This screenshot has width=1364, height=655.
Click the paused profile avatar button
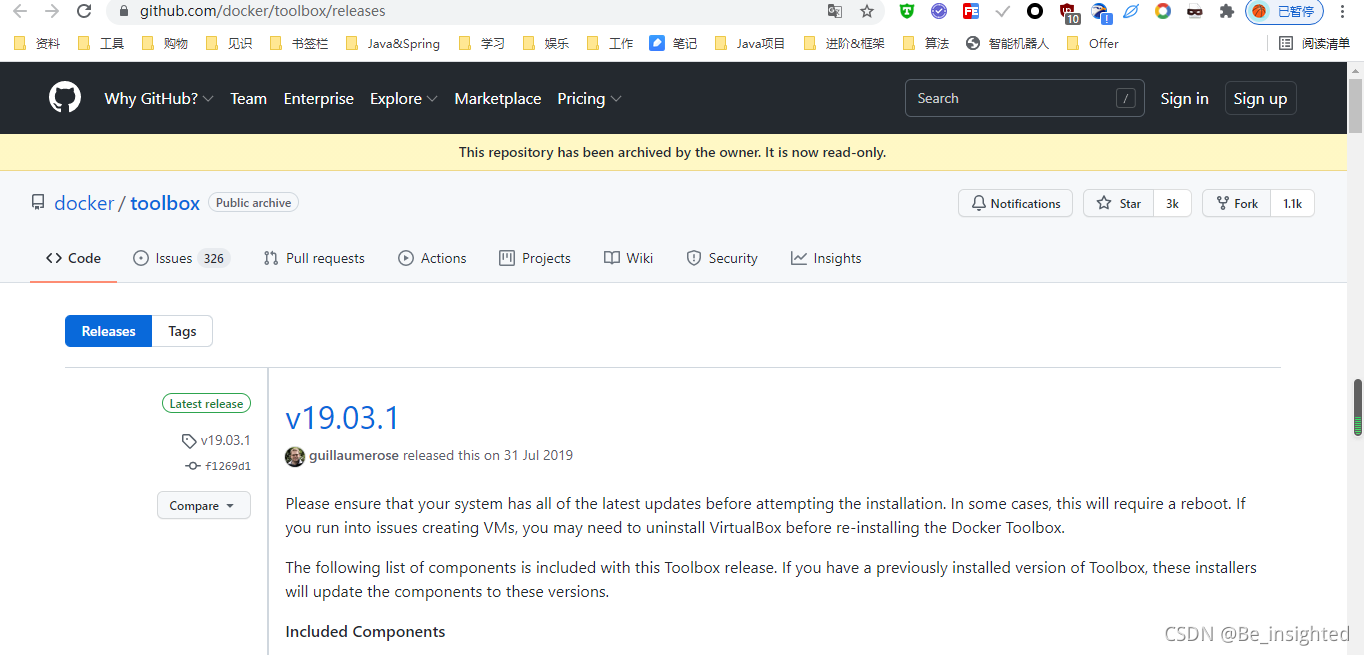point(1284,11)
